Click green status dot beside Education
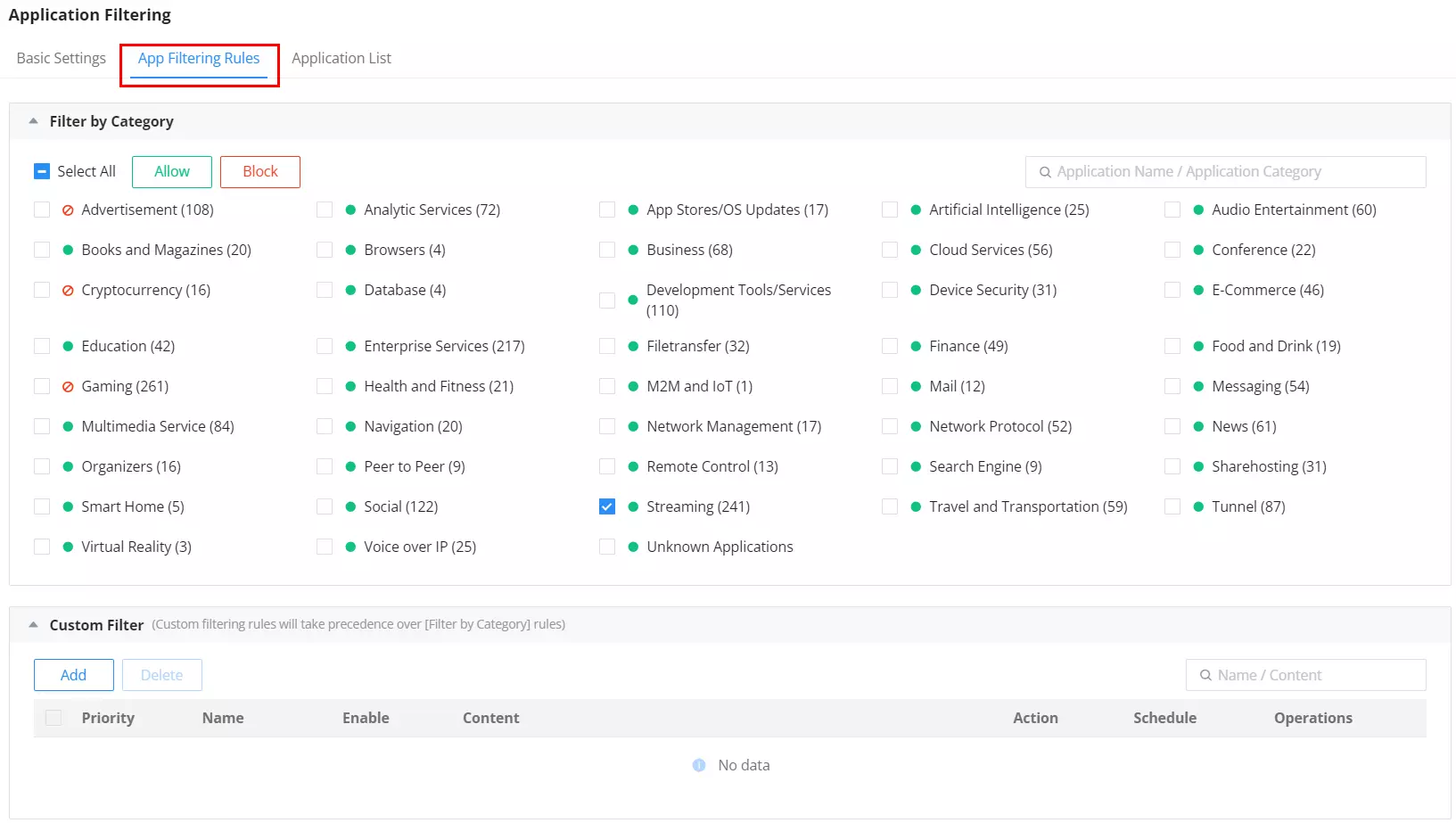The image size is (1456, 823). click(68, 347)
